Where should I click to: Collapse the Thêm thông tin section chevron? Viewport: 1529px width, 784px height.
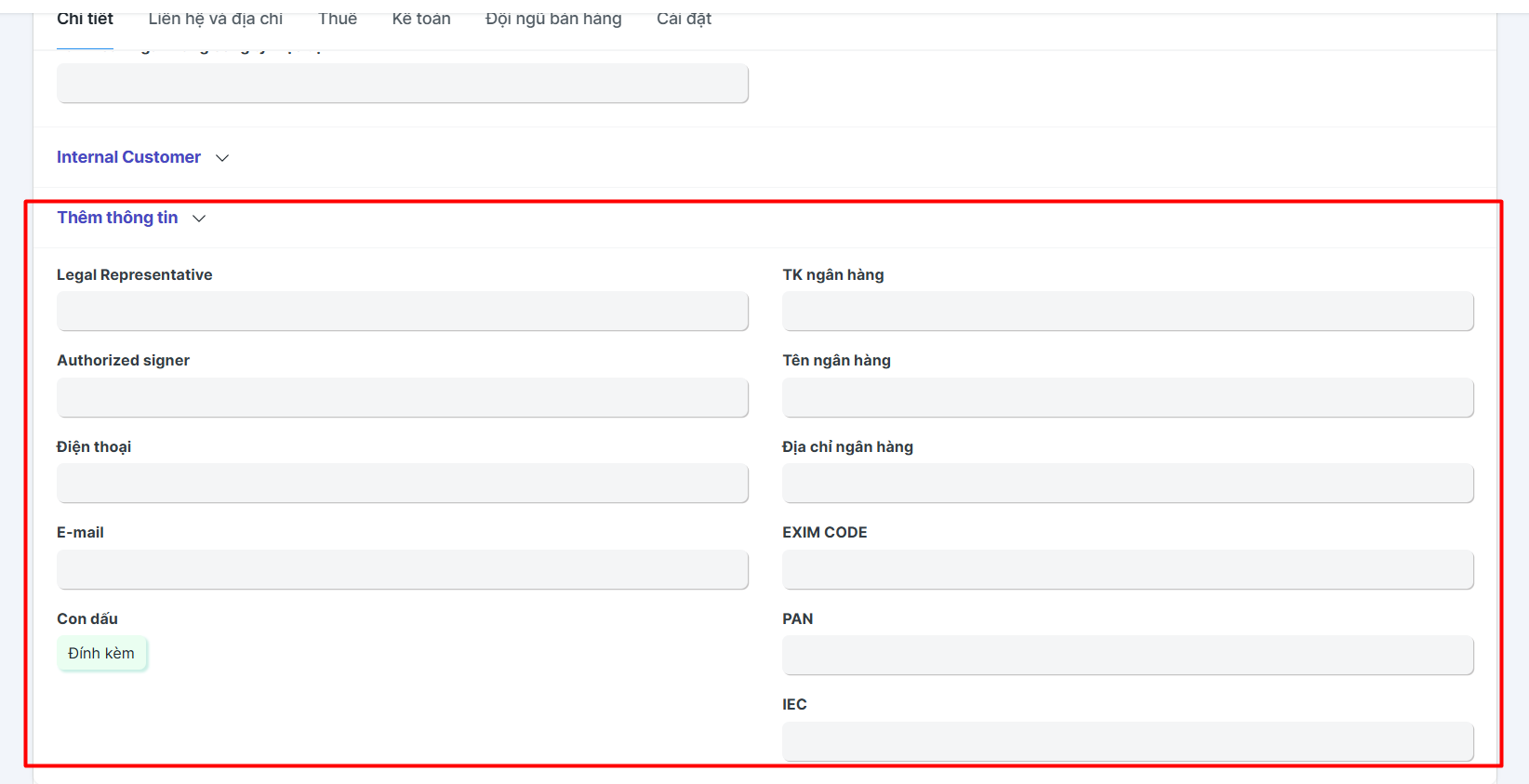coord(199,219)
